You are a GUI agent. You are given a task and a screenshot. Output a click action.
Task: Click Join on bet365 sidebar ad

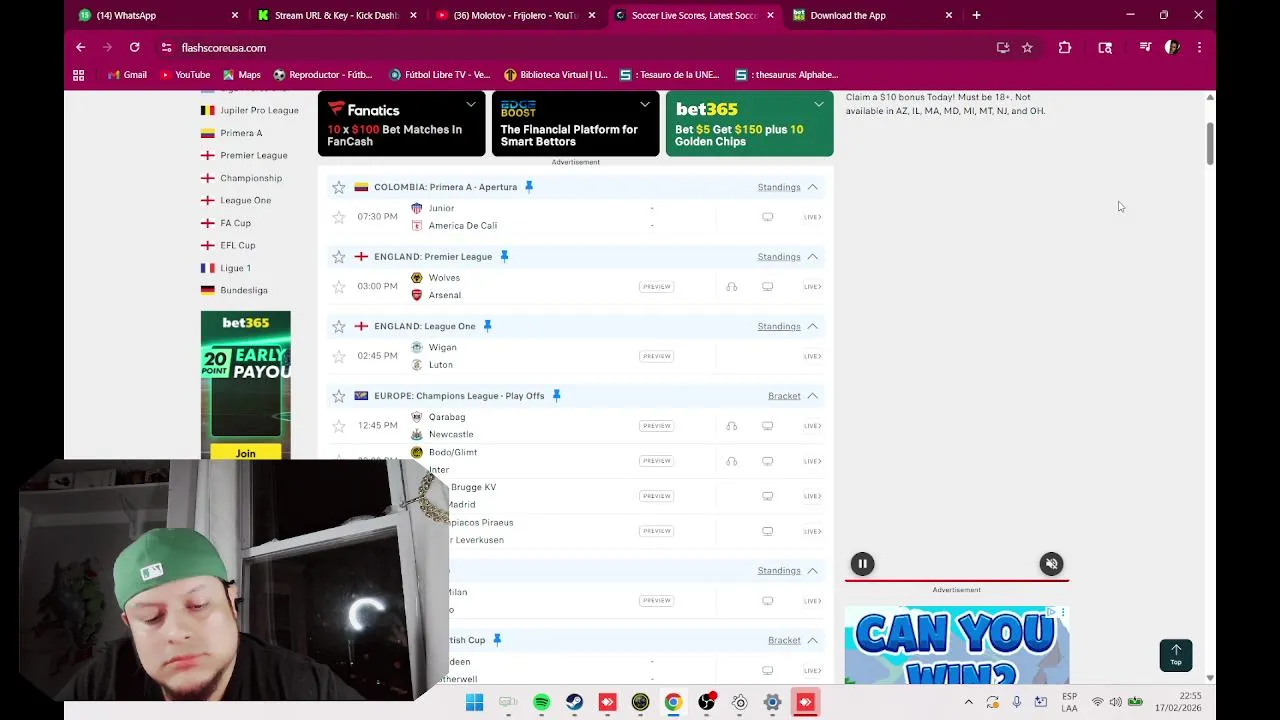click(246, 453)
